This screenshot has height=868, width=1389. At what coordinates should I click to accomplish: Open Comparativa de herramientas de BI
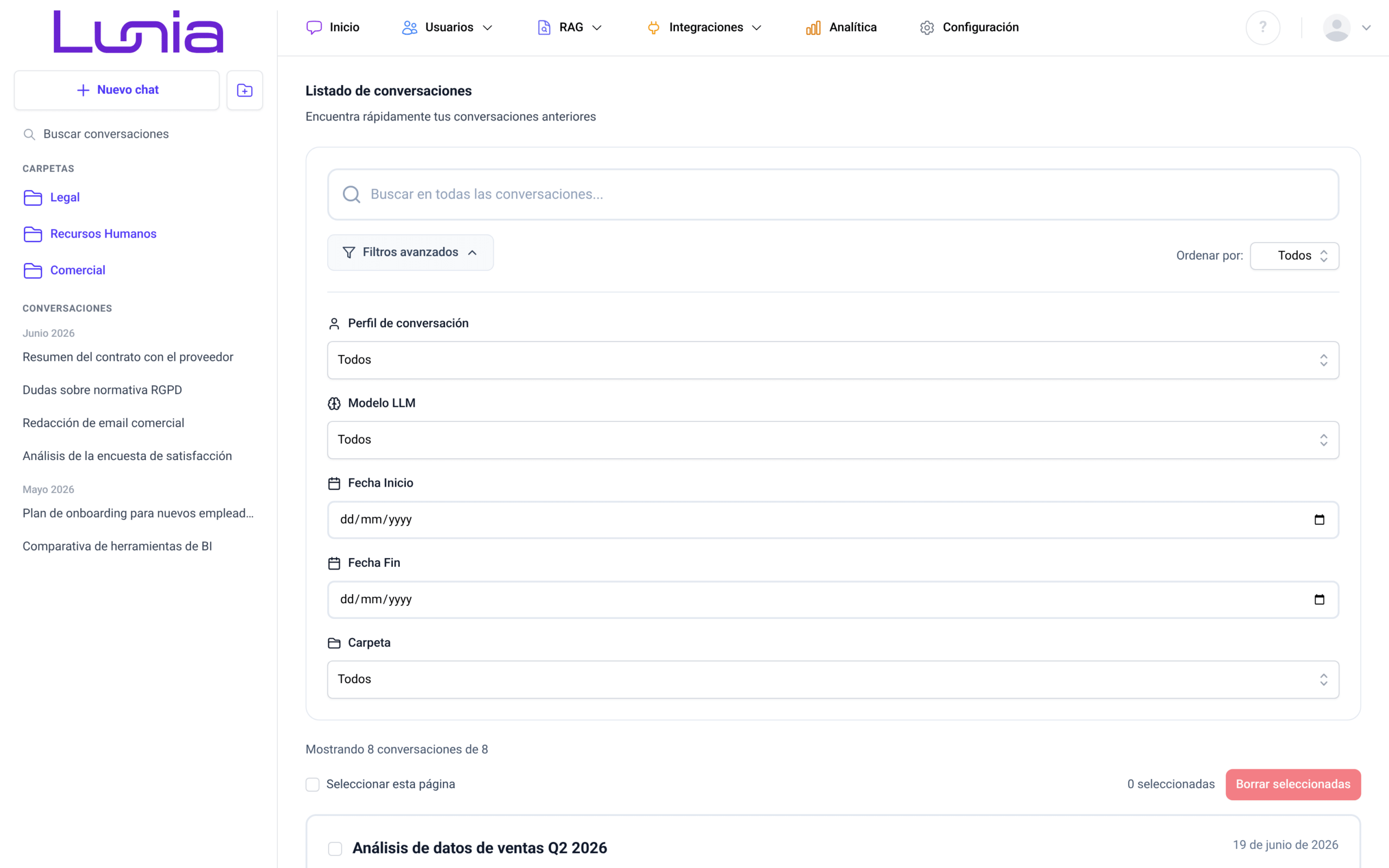tap(117, 546)
